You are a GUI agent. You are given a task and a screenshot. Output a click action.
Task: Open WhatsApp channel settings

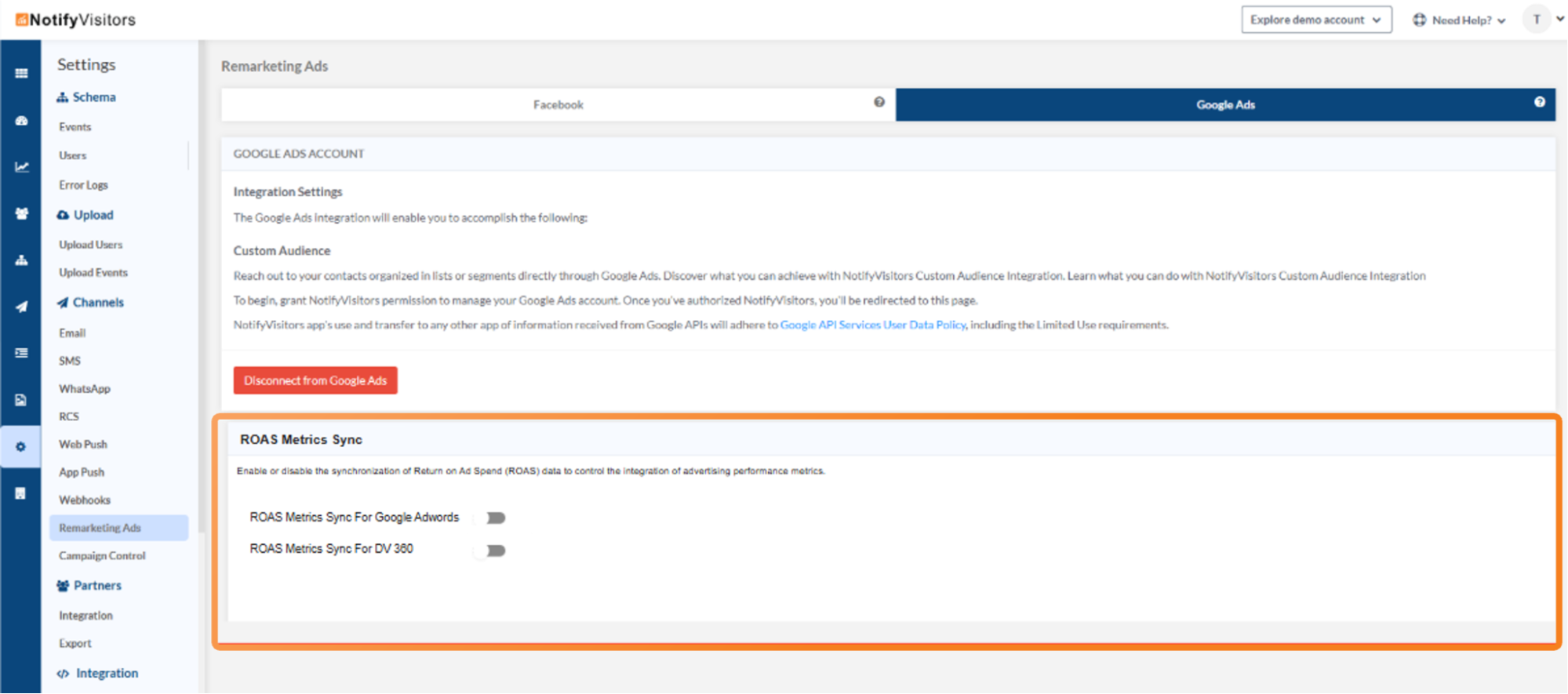tap(85, 389)
